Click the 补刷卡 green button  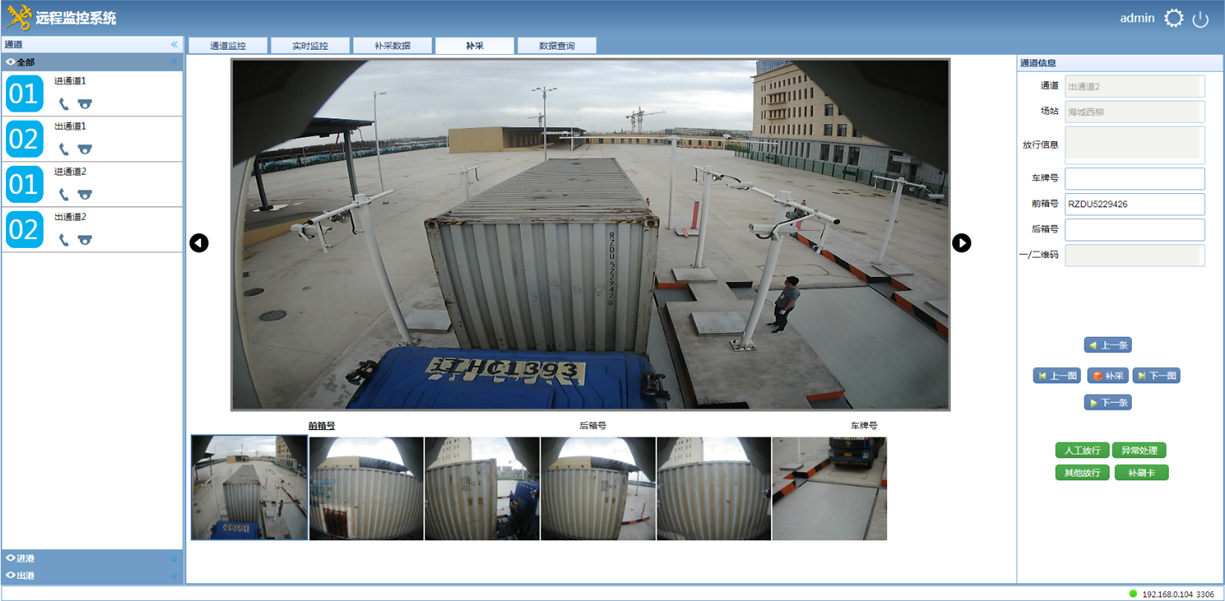tap(1141, 472)
